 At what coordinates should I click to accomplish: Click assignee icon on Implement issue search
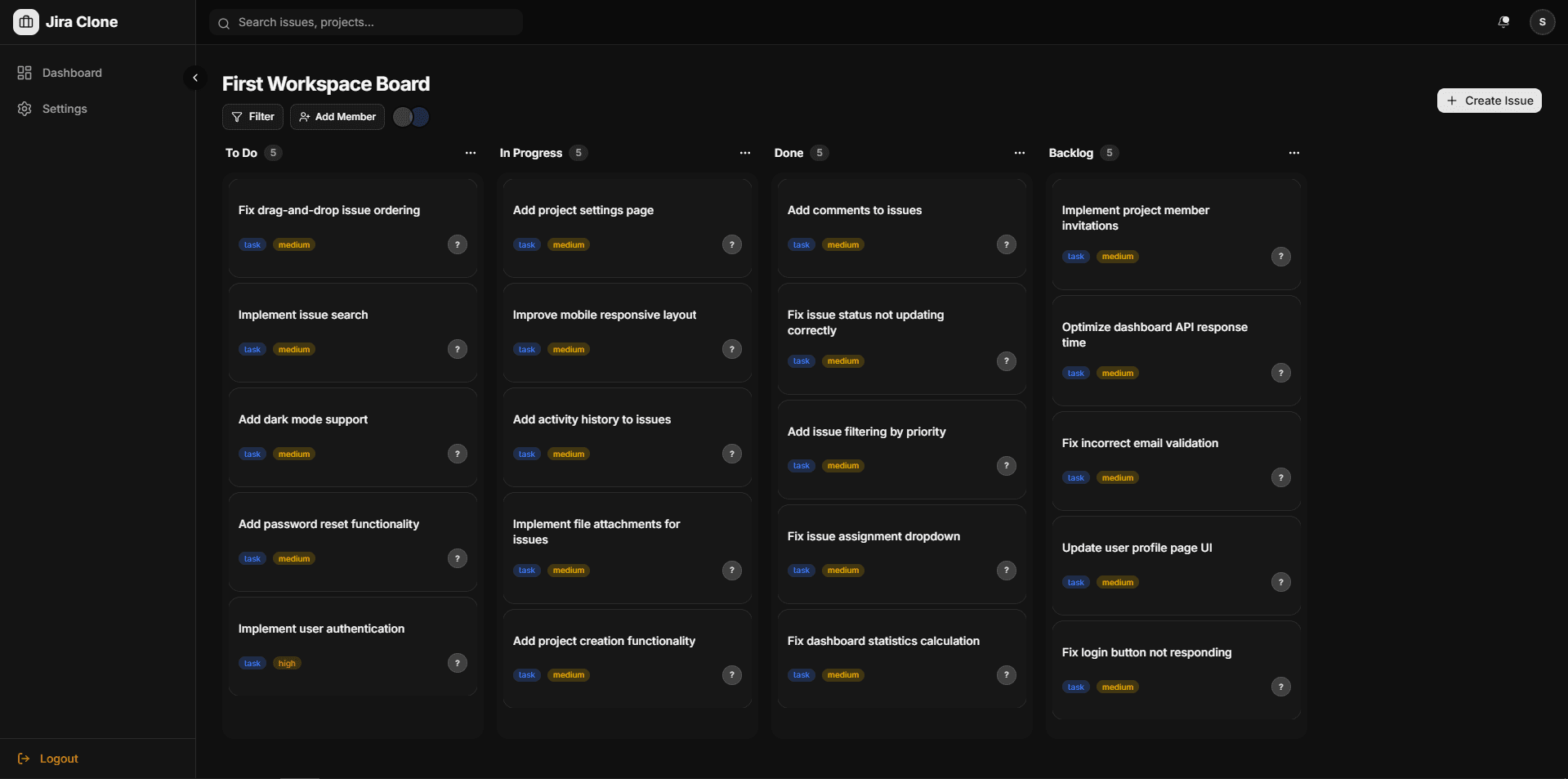tap(458, 349)
